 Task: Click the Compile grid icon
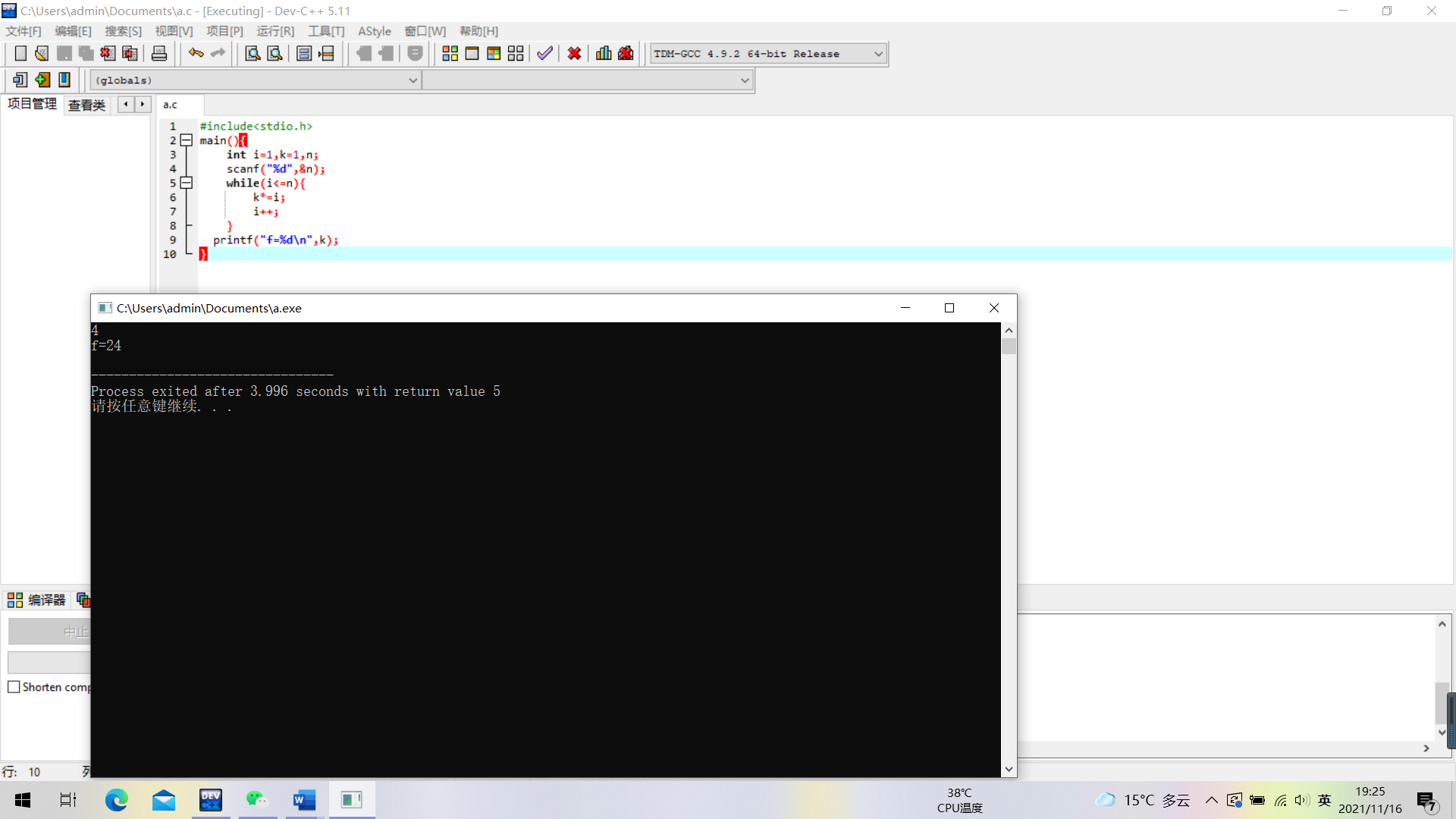pyautogui.click(x=450, y=54)
